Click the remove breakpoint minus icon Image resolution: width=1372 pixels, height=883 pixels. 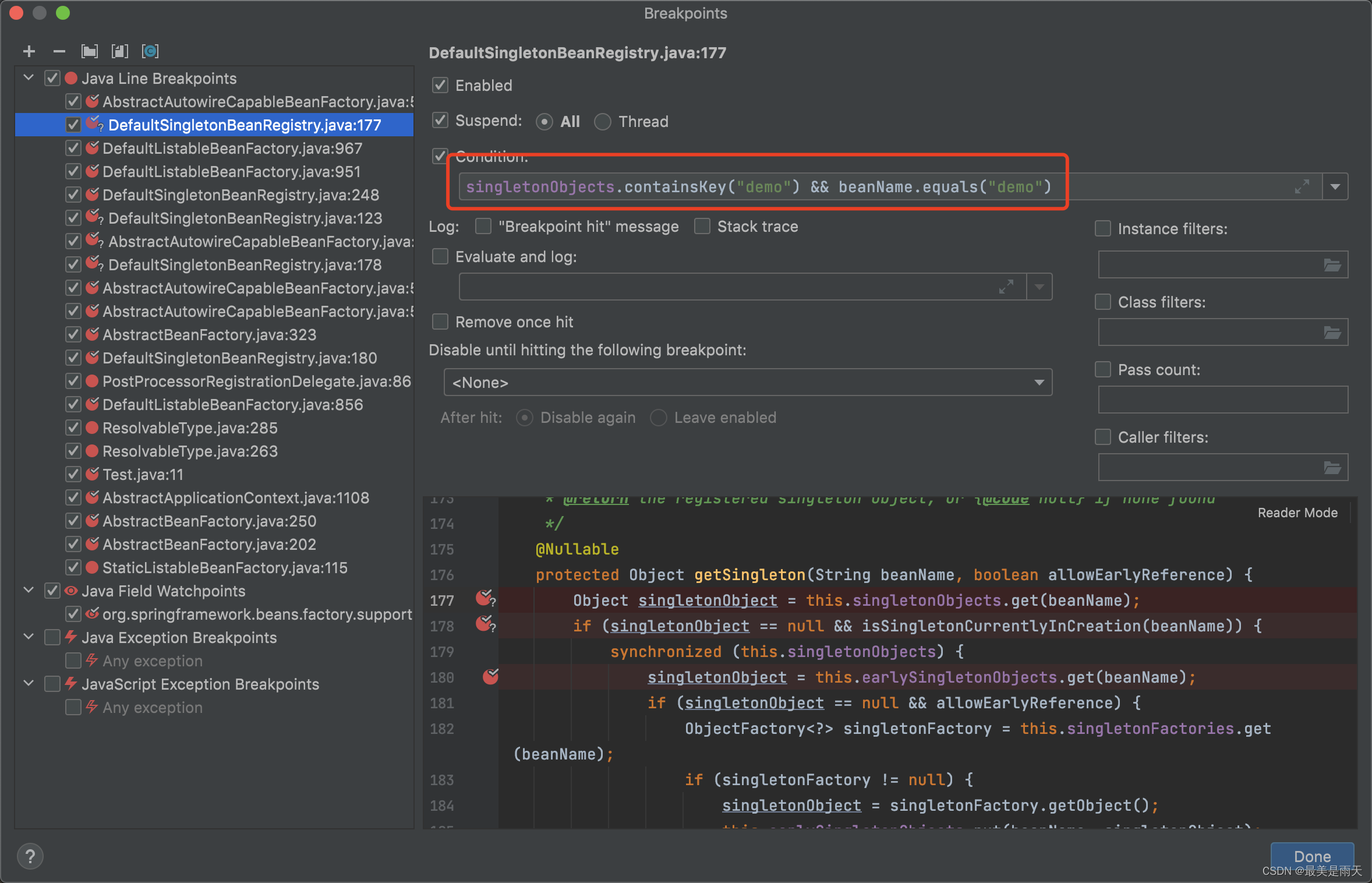pos(59,51)
